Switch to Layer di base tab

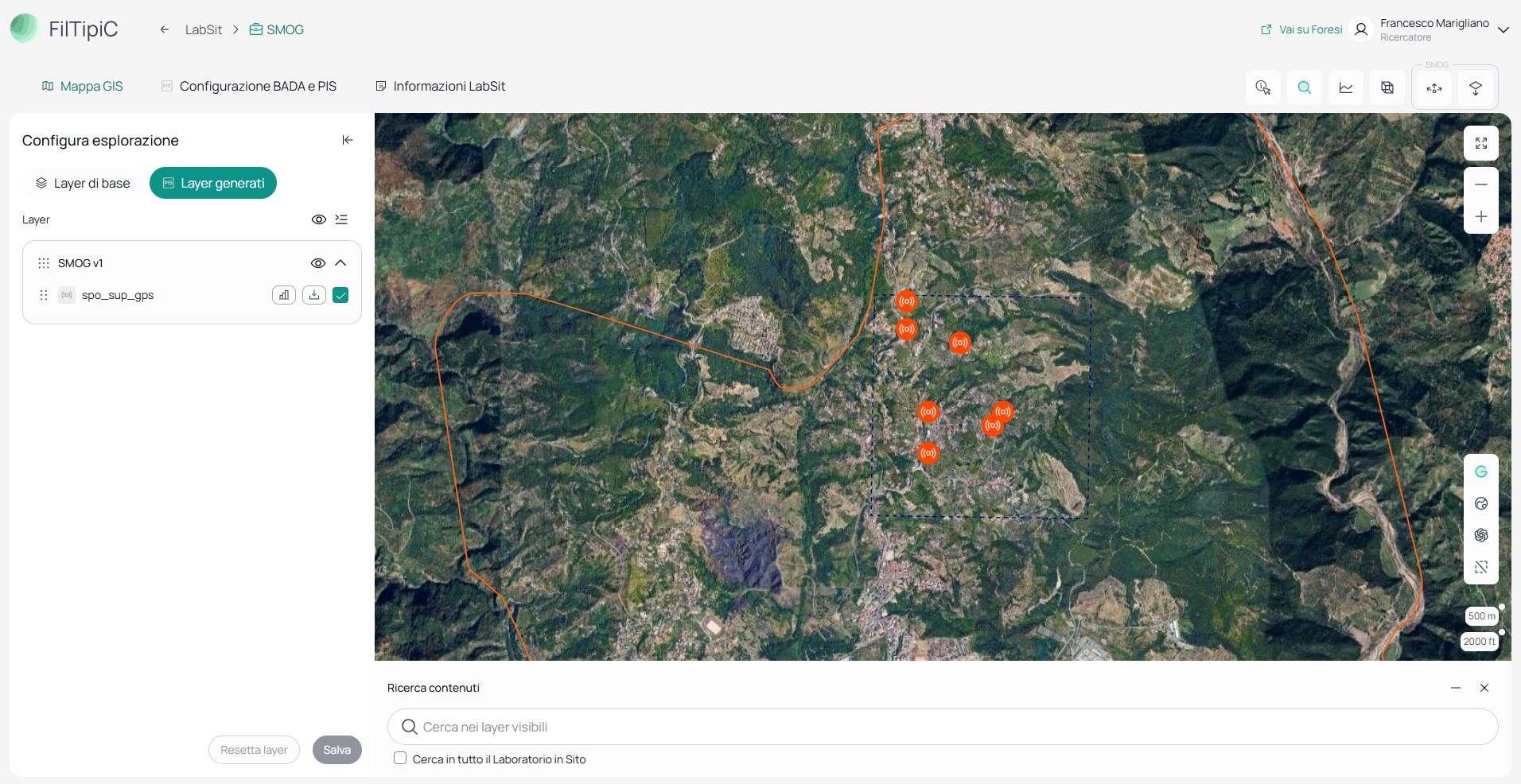[83, 183]
